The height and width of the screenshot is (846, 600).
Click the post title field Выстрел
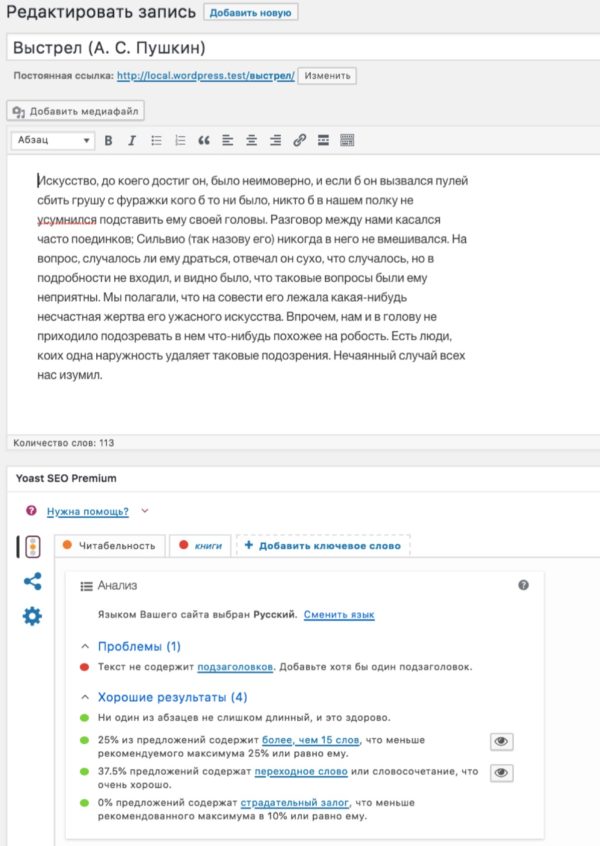pos(303,47)
